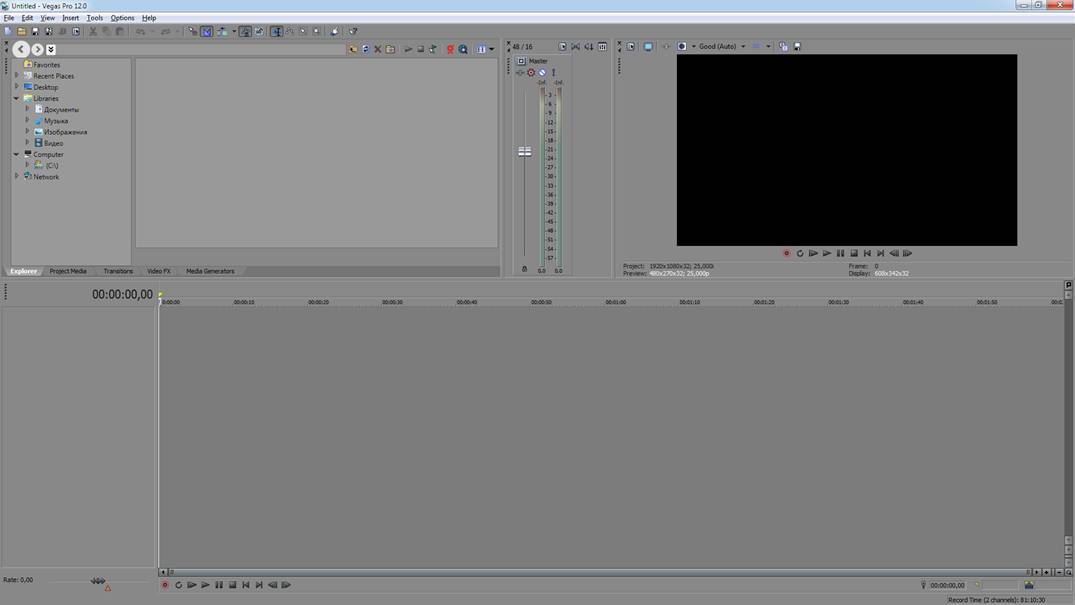Screen dimensions: 1075x605
Task: Open the Insert menu
Action: tap(71, 18)
